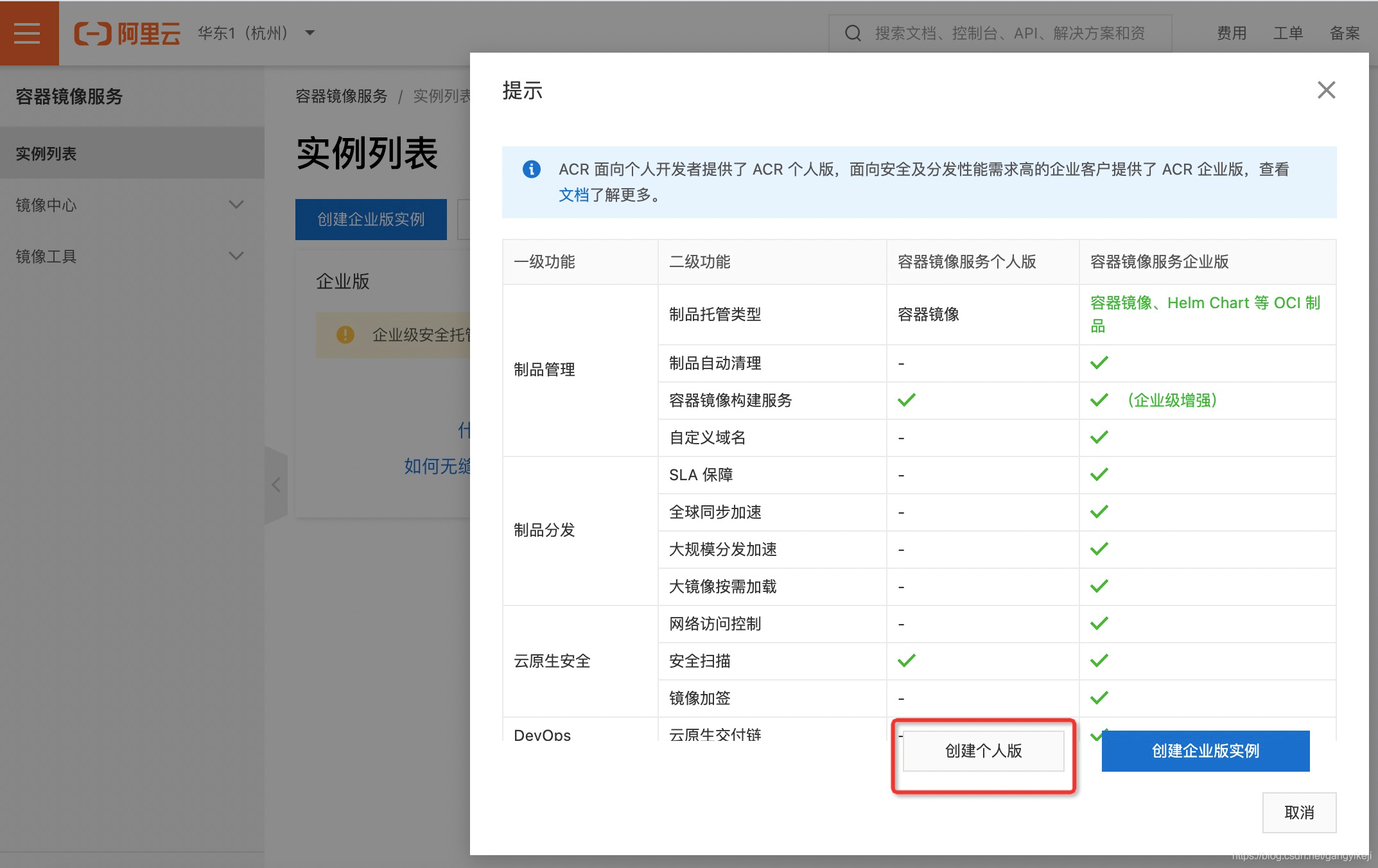Screen dimensions: 1378x868
Task: Click the 制品管理 category cell
Action: click(580, 370)
